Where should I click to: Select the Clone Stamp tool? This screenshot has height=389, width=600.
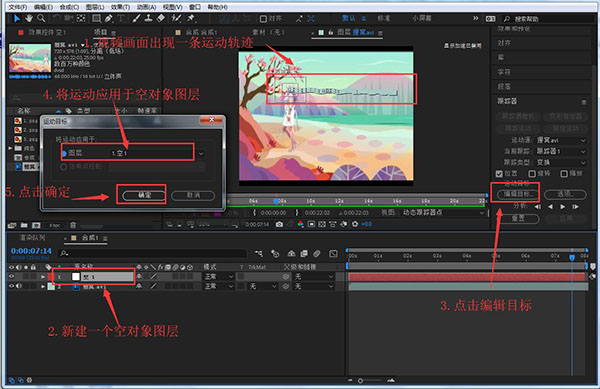[148, 18]
